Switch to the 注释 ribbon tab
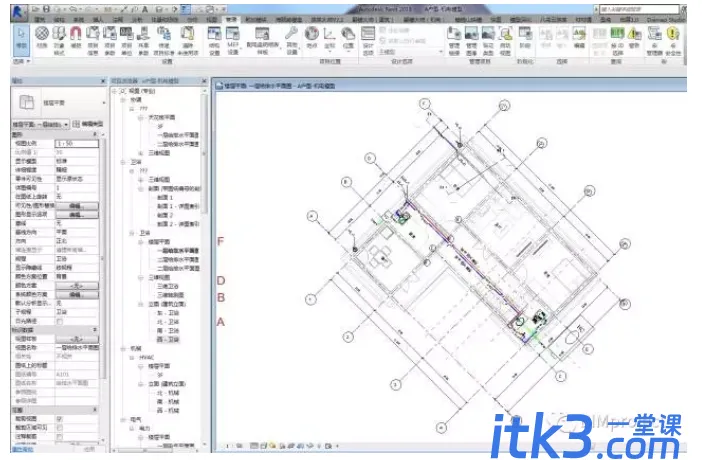 117,20
